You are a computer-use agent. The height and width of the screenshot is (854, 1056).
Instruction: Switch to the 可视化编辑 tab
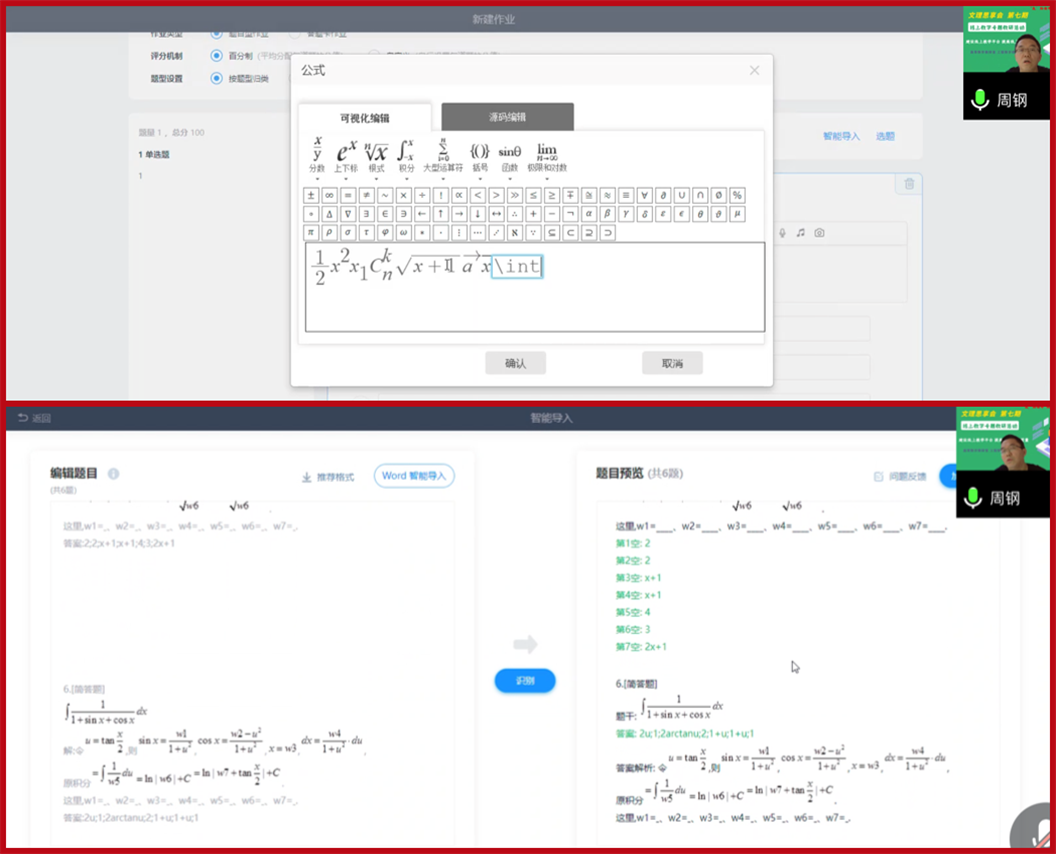click(x=365, y=117)
